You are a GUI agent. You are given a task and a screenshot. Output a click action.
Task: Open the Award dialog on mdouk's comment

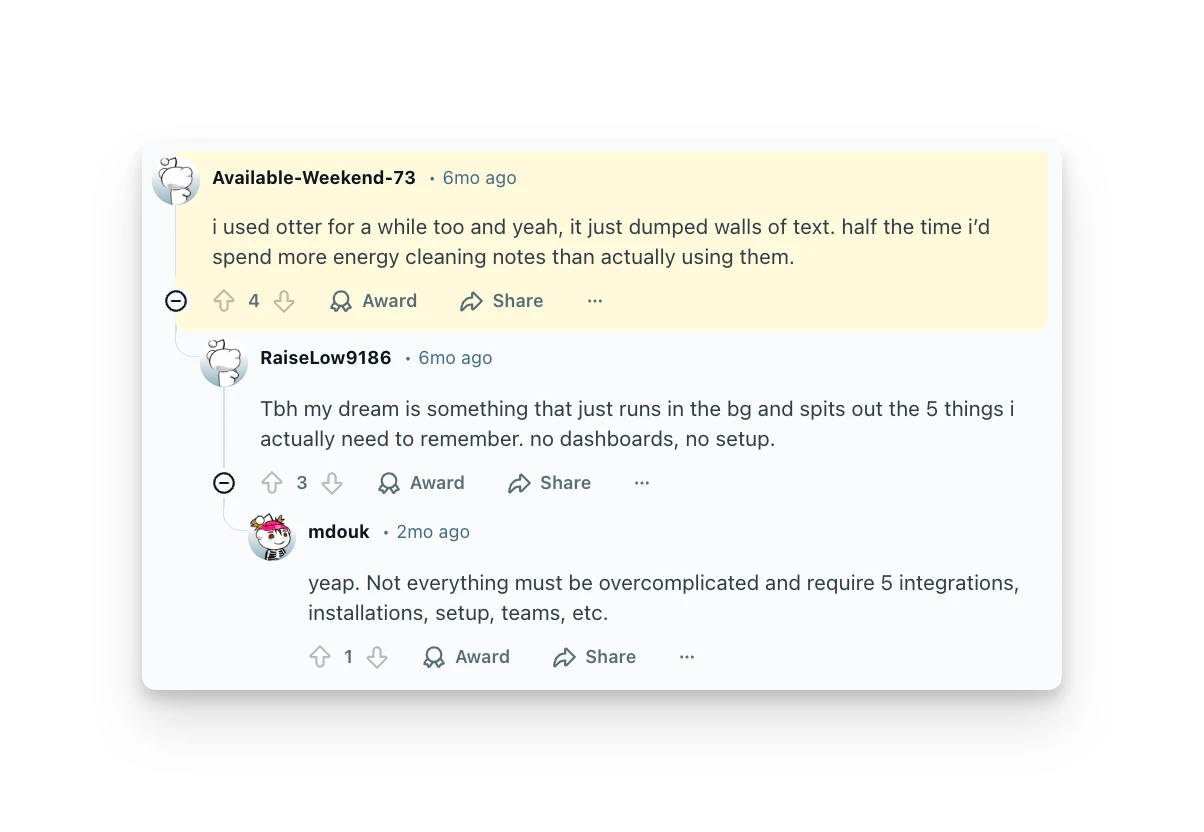pyautogui.click(x=466, y=657)
